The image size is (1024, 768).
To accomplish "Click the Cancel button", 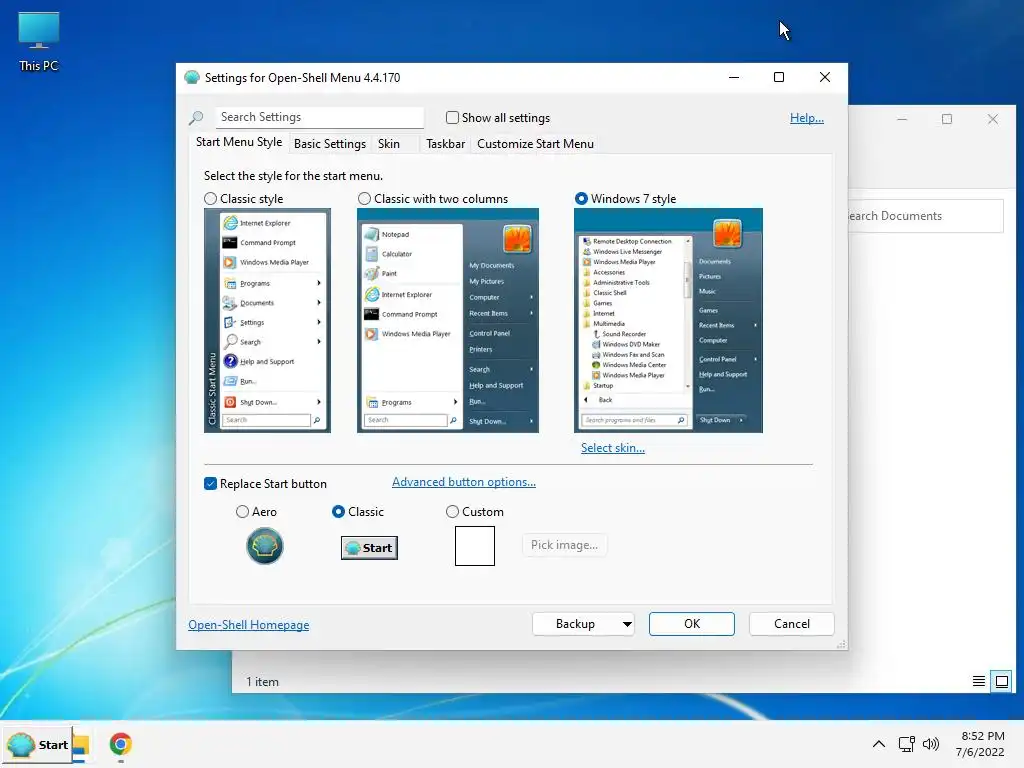I will [792, 624].
